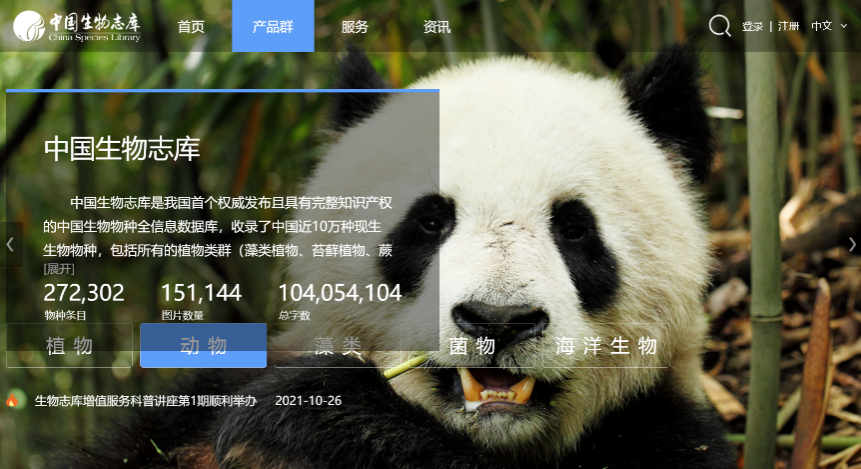Expand description with [展开] link
This screenshot has width=861, height=469.
(59, 269)
